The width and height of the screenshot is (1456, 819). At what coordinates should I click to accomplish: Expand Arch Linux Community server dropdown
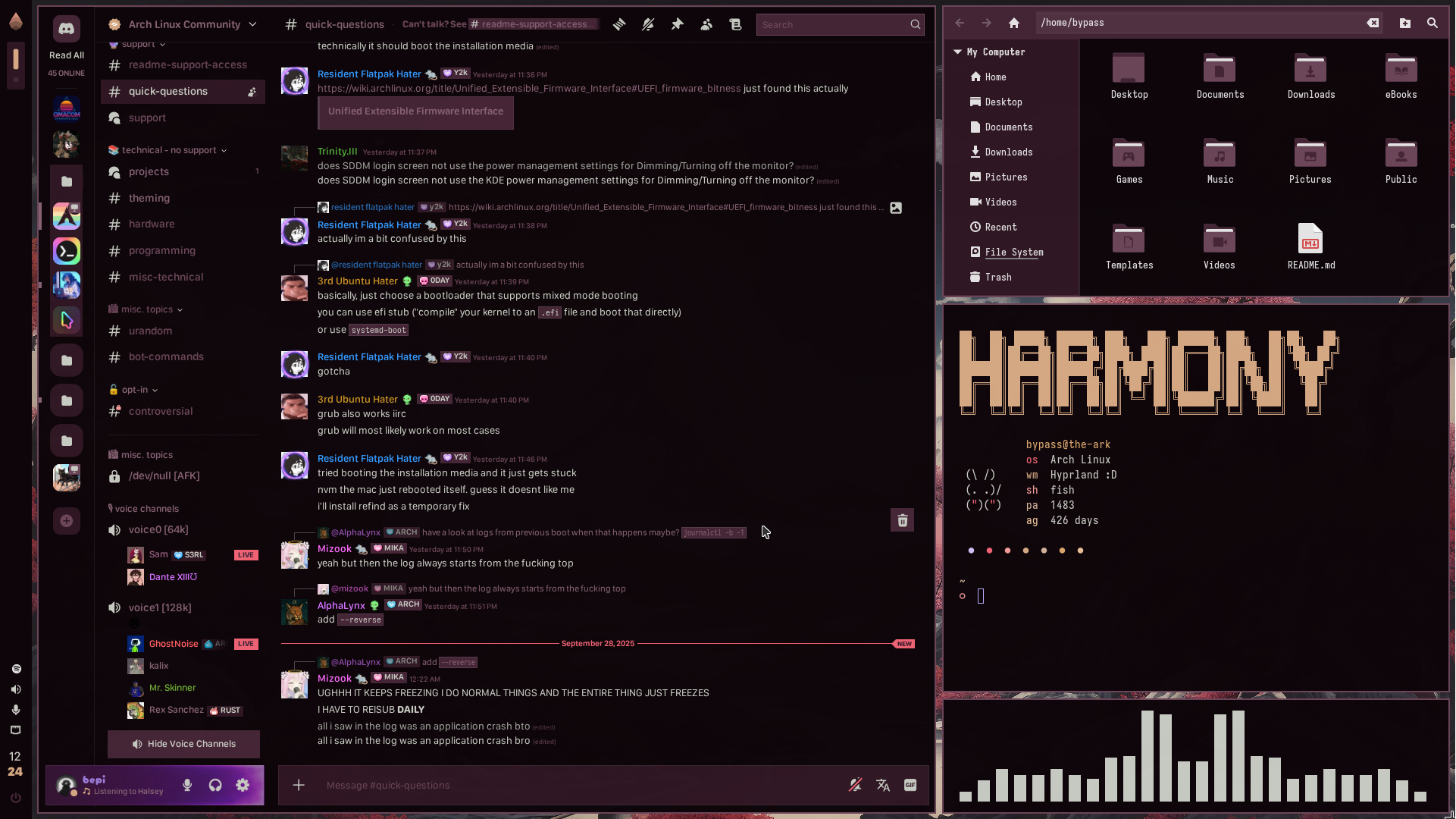[252, 24]
